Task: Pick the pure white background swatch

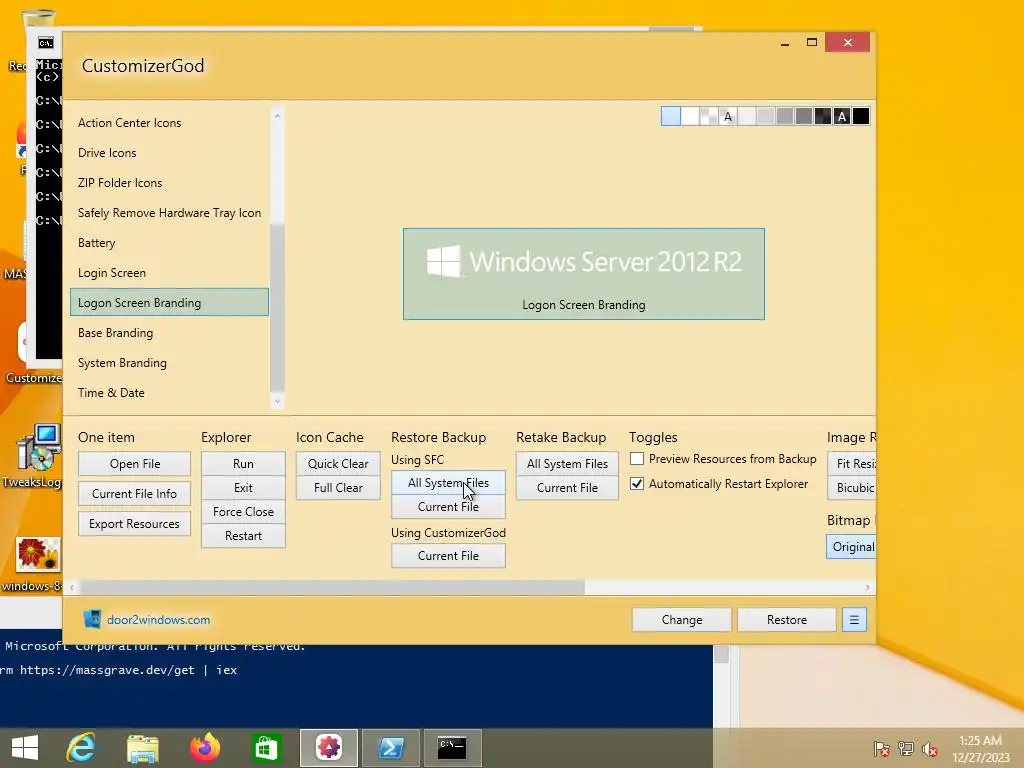Action: click(x=690, y=116)
